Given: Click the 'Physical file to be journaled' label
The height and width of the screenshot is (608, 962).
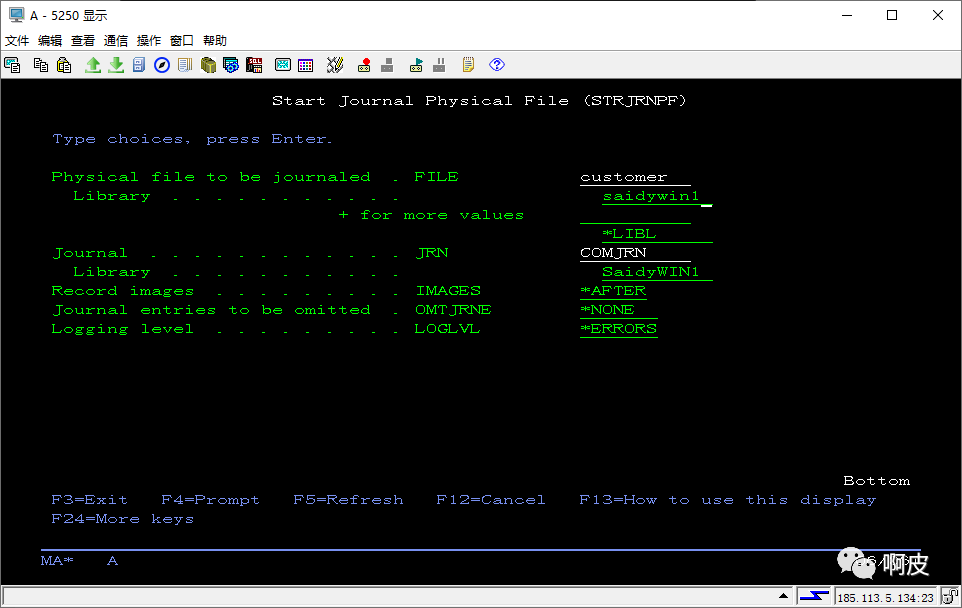Looking at the screenshot, I should pos(211,177).
